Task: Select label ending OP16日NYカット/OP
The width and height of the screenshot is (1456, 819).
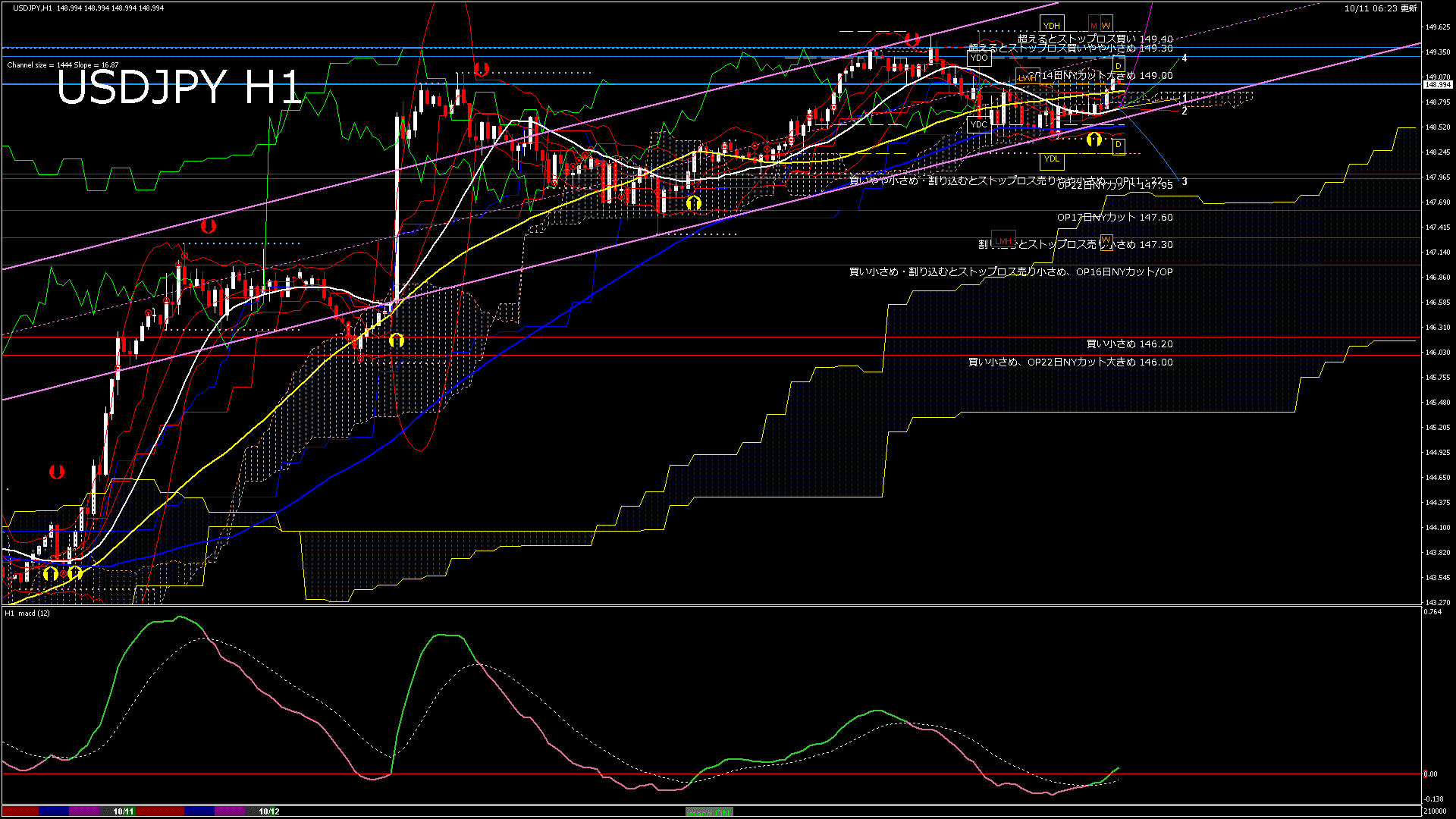Action: click(1011, 272)
